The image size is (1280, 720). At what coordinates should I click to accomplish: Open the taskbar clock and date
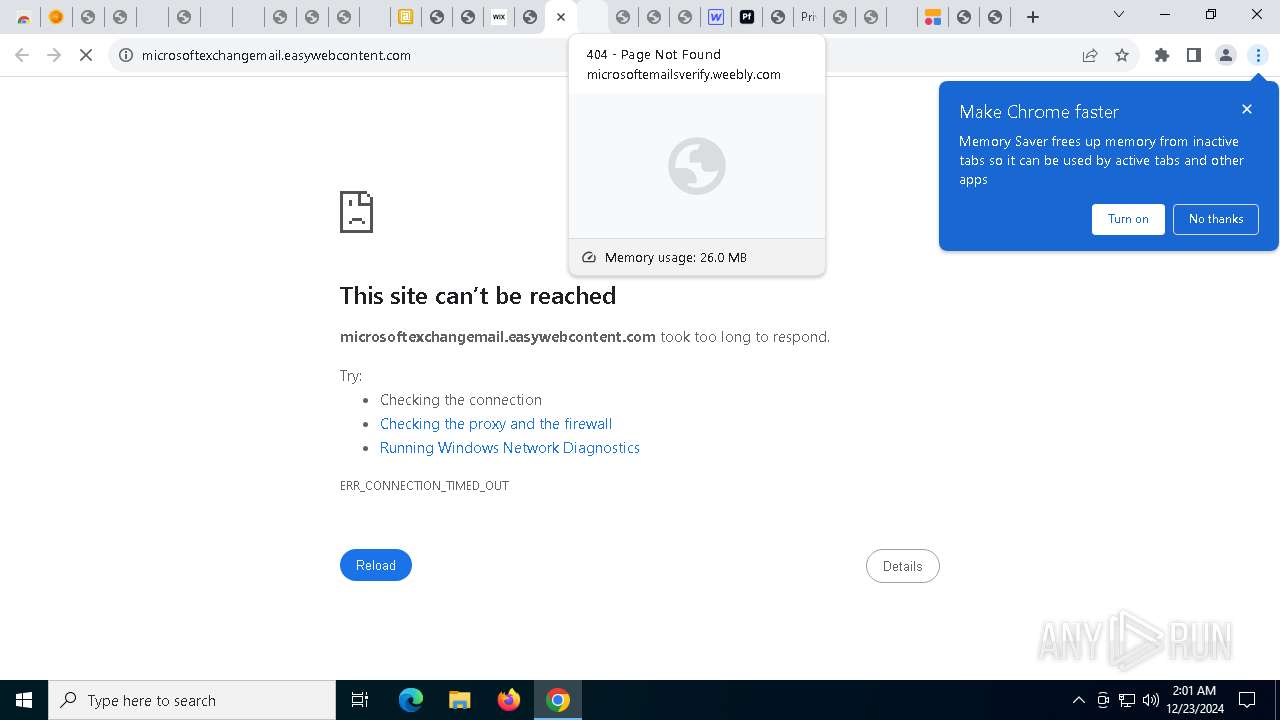coord(1194,700)
